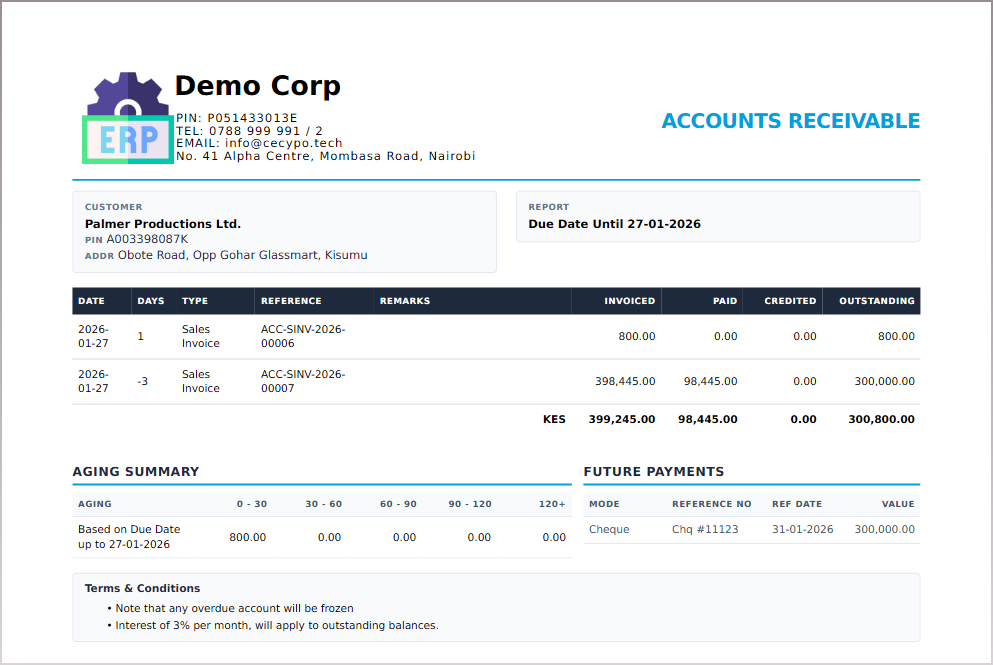Click the Obote Road, Opp Gohar Glassmart address
This screenshot has height=665, width=993.
(x=243, y=255)
